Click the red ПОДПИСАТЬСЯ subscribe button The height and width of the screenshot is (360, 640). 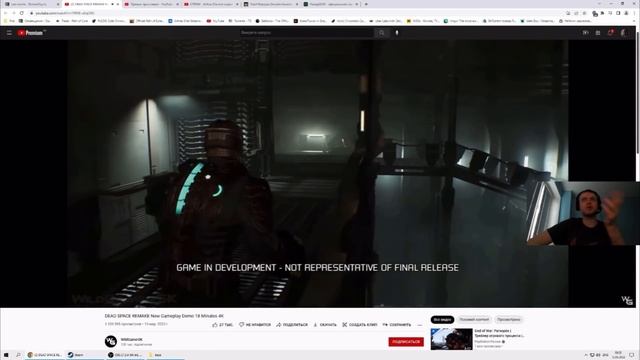pyautogui.click(x=406, y=342)
